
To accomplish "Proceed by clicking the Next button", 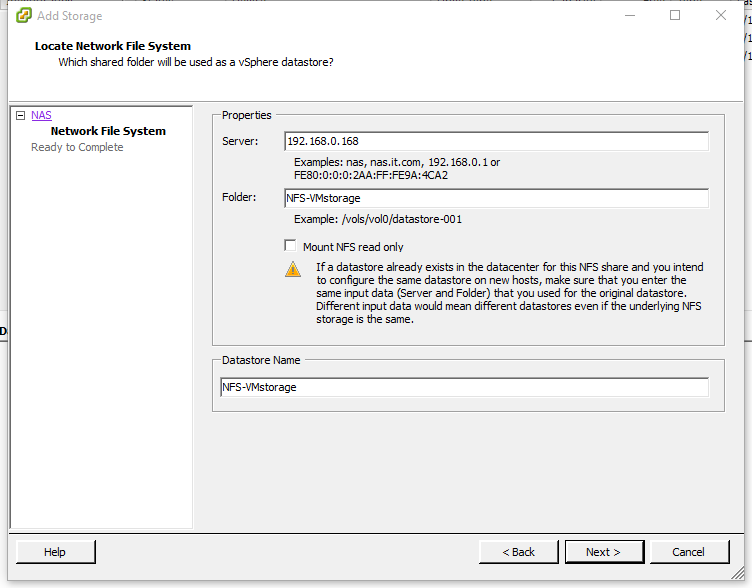I will click(603, 552).
